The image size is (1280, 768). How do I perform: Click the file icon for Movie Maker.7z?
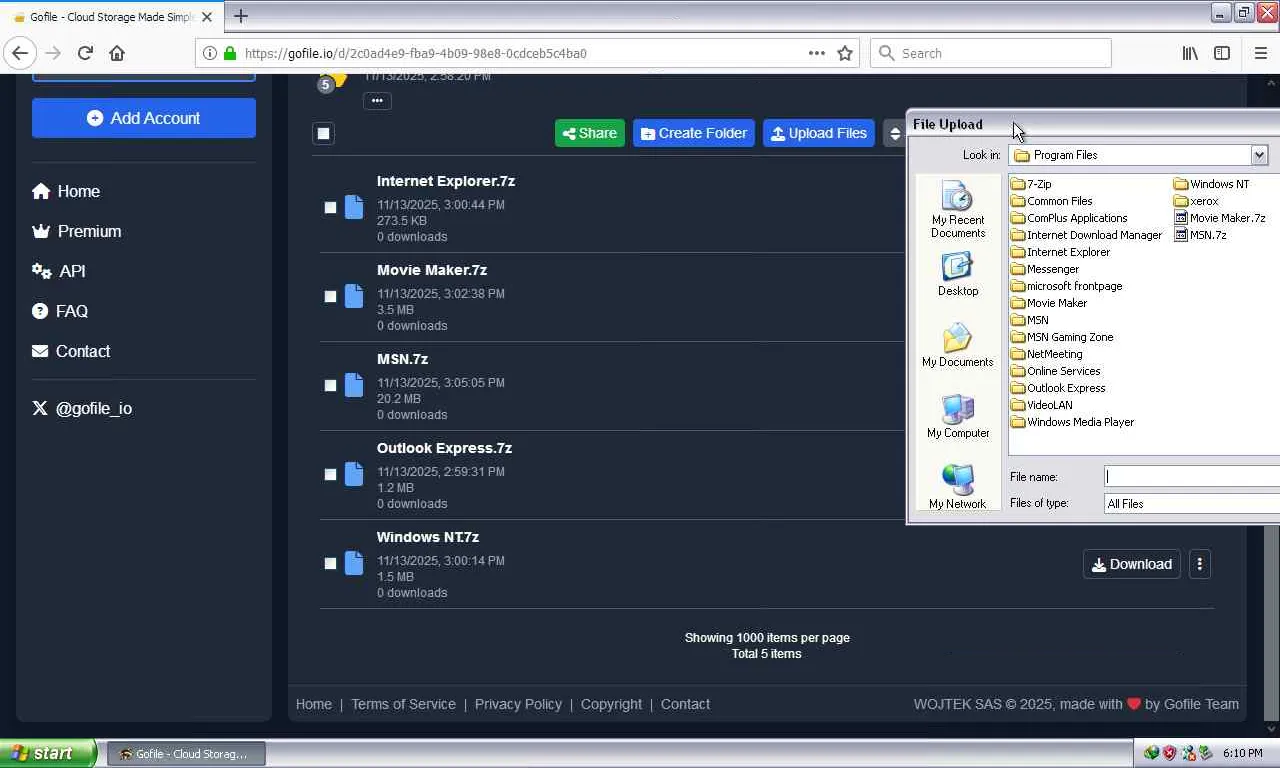click(x=354, y=296)
